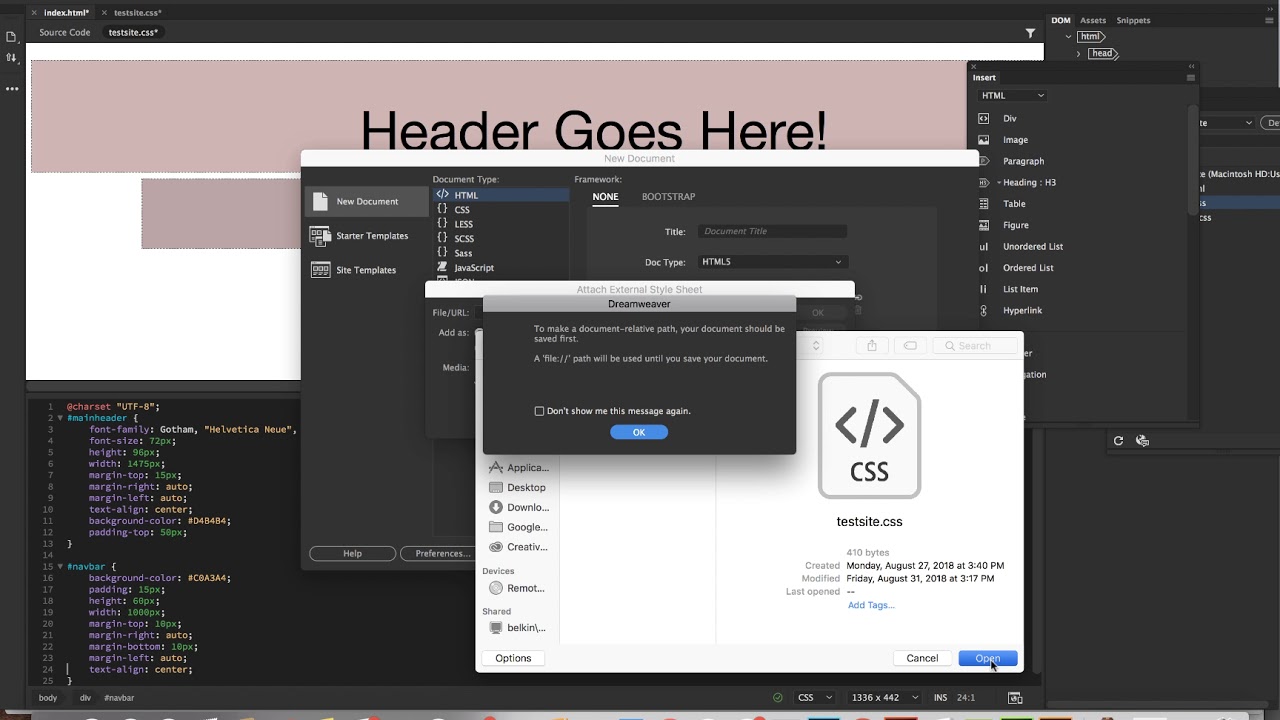Click the refresh icon in Files panel

click(1118, 441)
